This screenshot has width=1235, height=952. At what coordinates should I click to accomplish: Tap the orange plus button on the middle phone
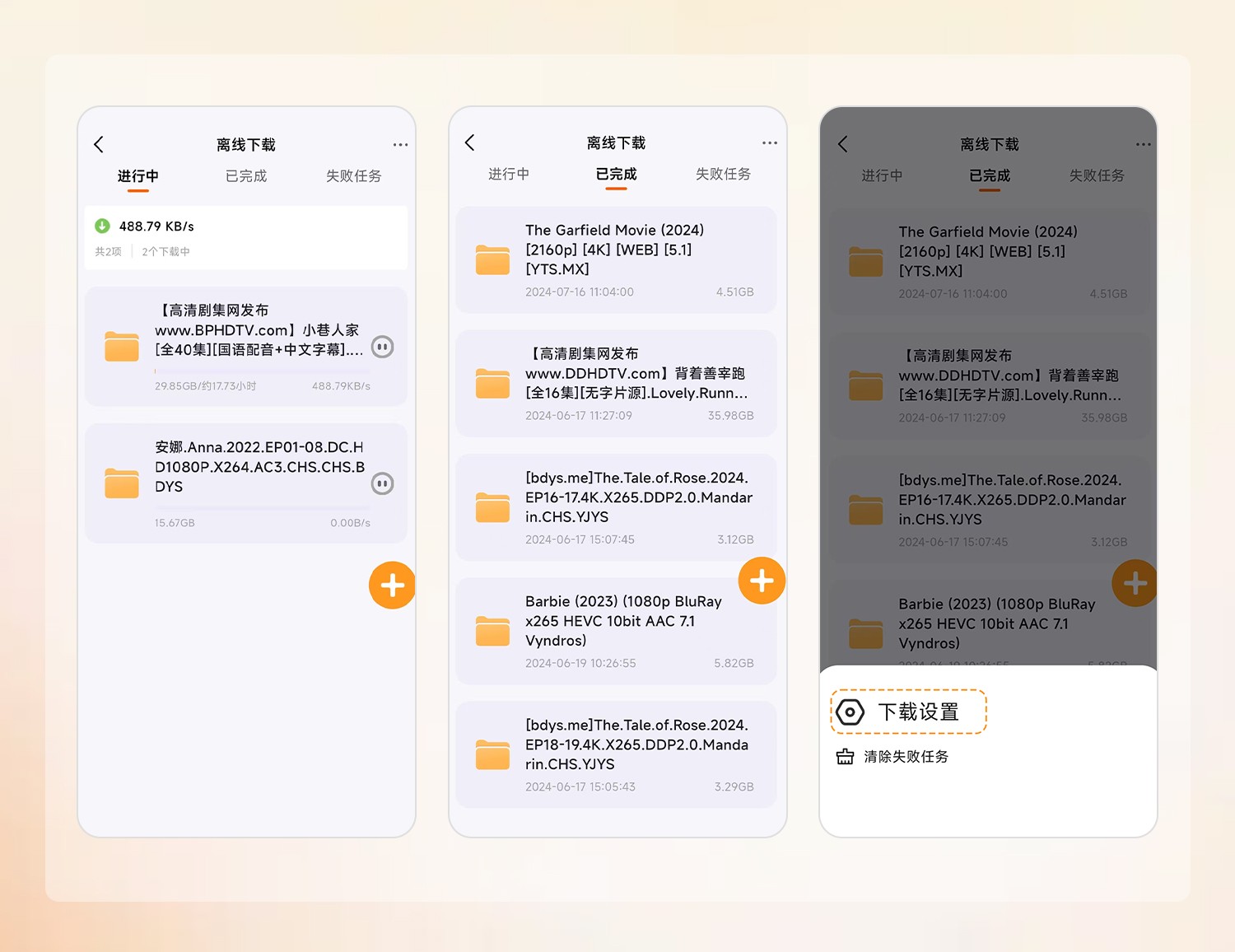coord(762,581)
